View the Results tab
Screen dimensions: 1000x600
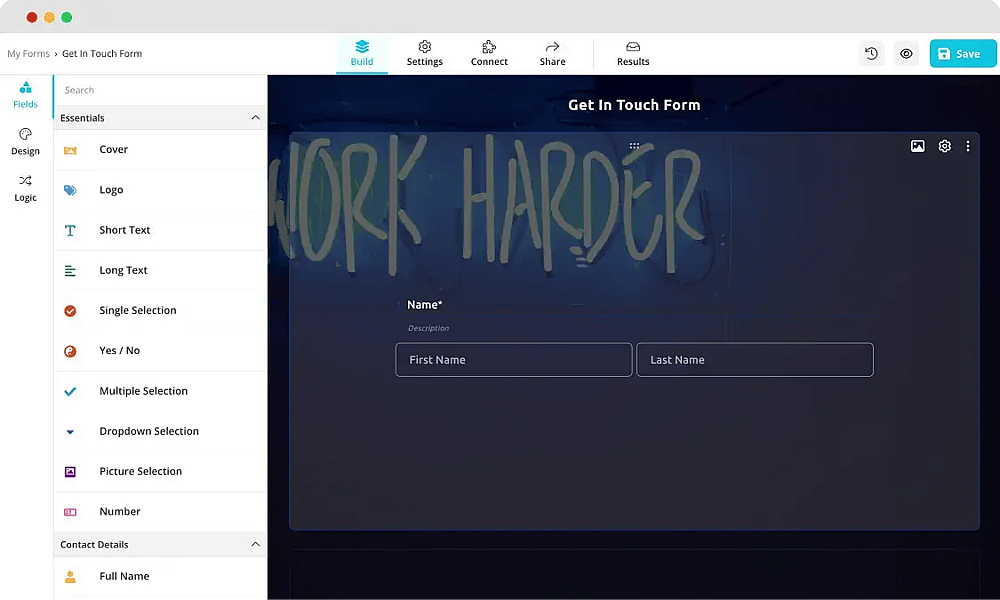[633, 54]
